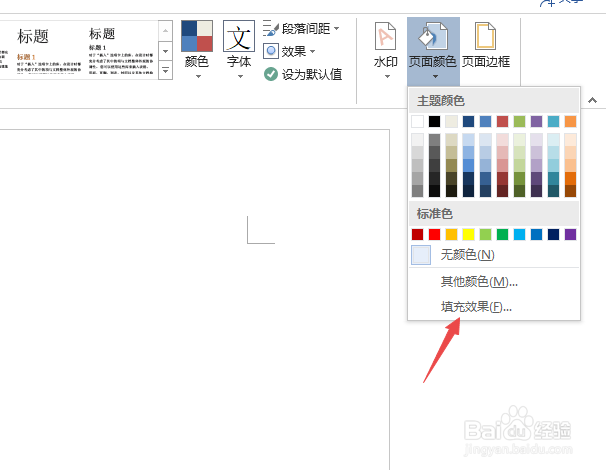Screen dimensions: 606x470
Task: Pick the aqua theme color swatch
Action: (x=553, y=121)
